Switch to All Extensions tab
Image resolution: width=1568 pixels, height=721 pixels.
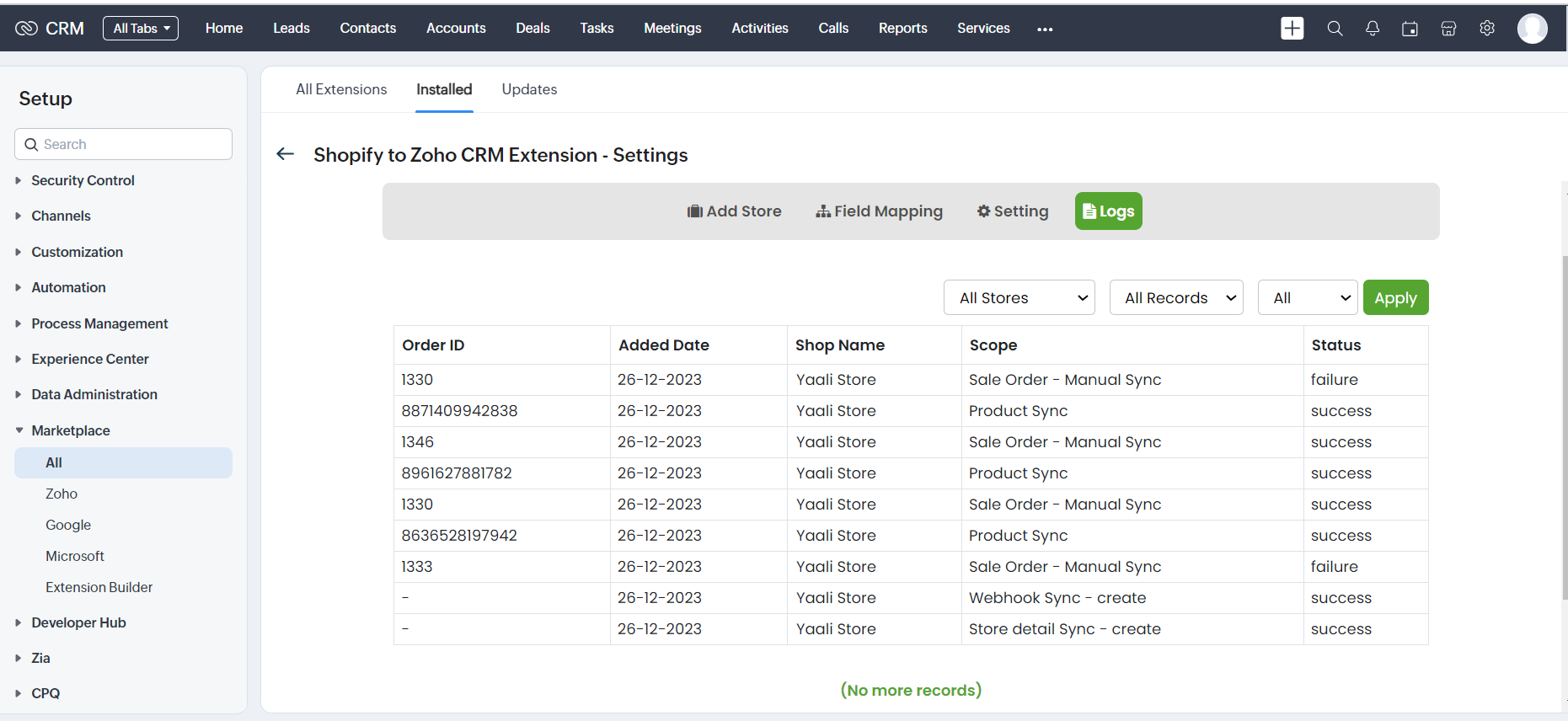coord(341,89)
